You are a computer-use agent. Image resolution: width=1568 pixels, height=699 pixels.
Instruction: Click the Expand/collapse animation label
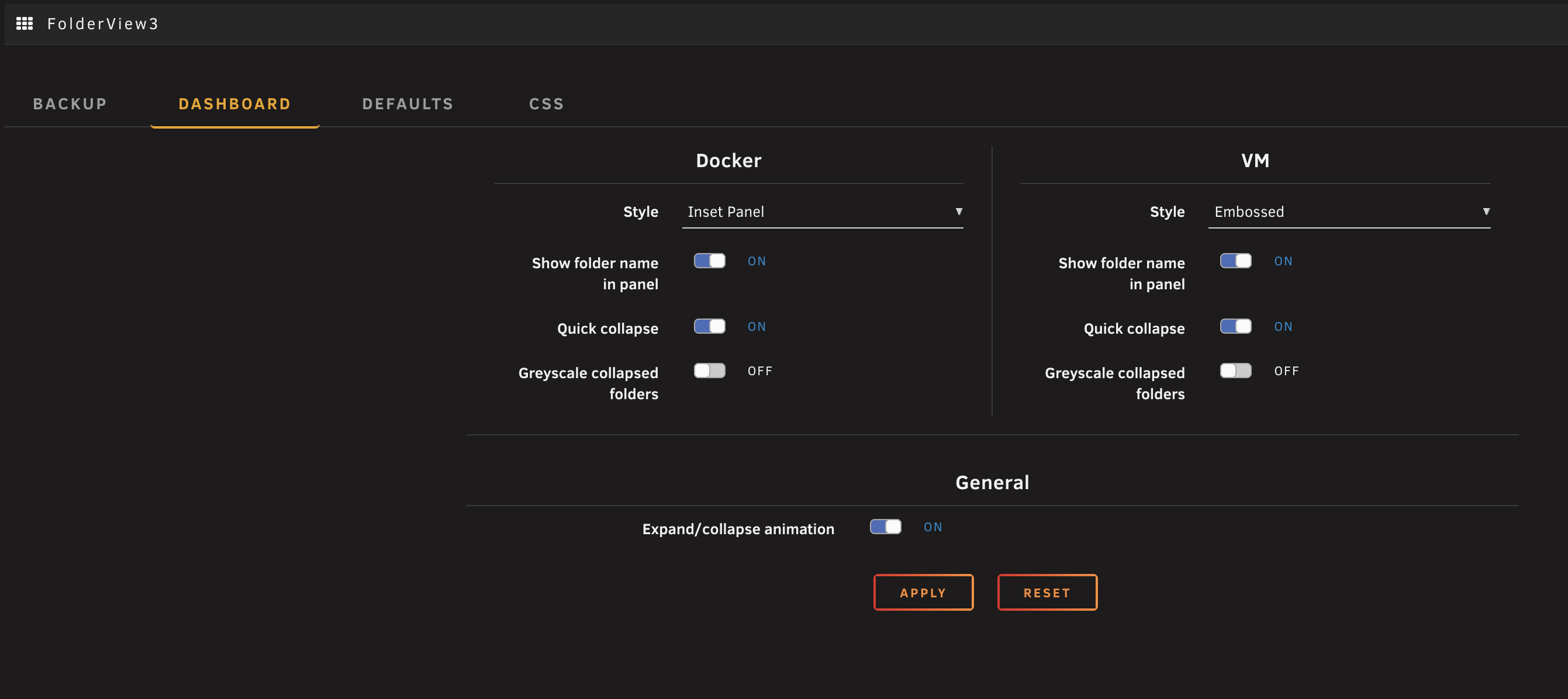click(x=738, y=530)
